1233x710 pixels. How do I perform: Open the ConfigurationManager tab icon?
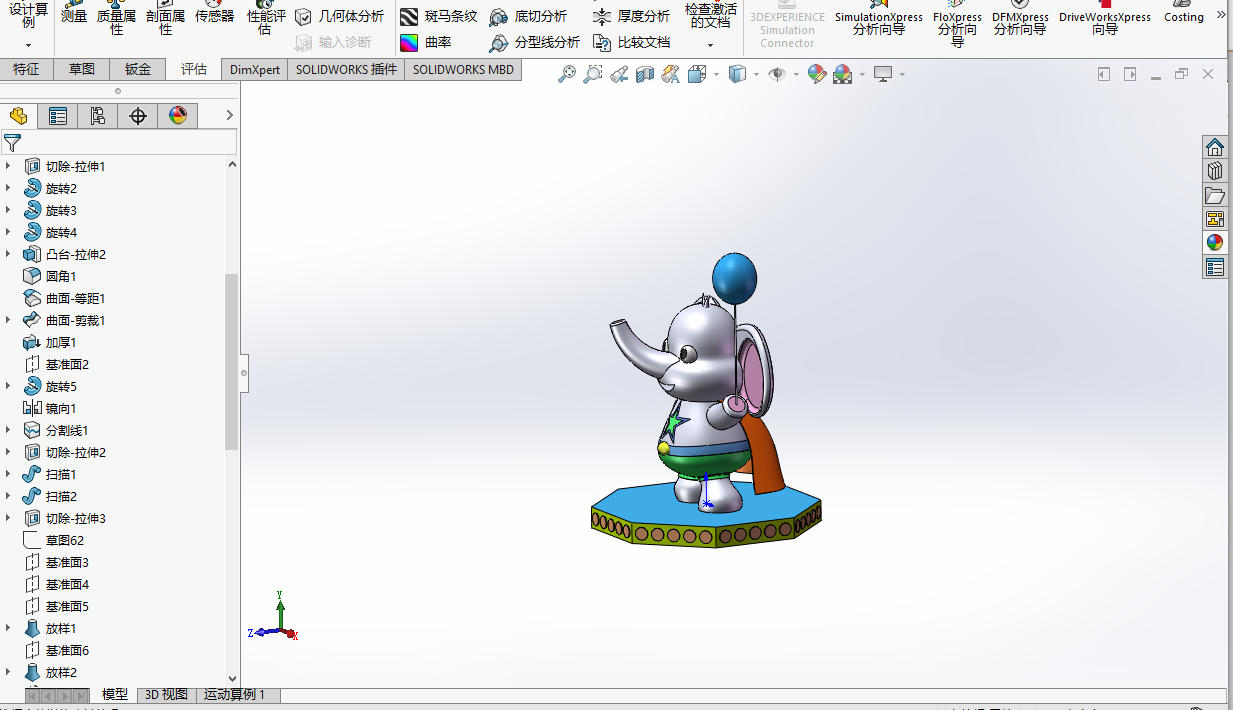tap(98, 116)
